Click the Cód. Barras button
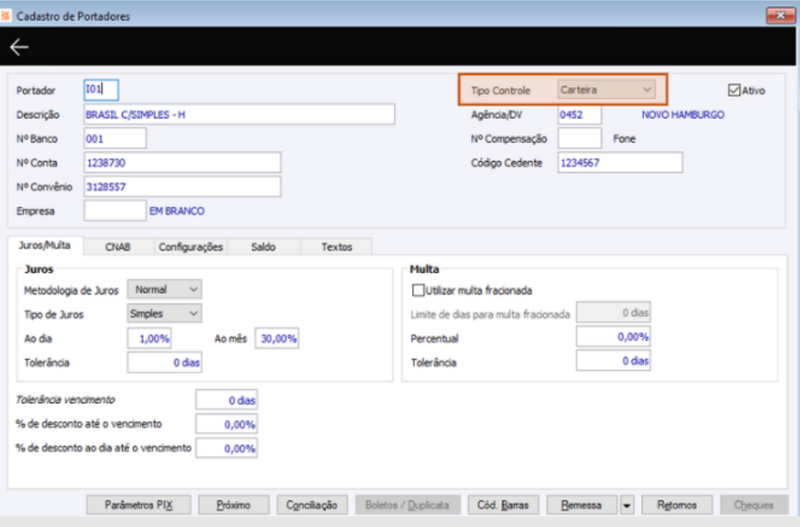 [503, 505]
